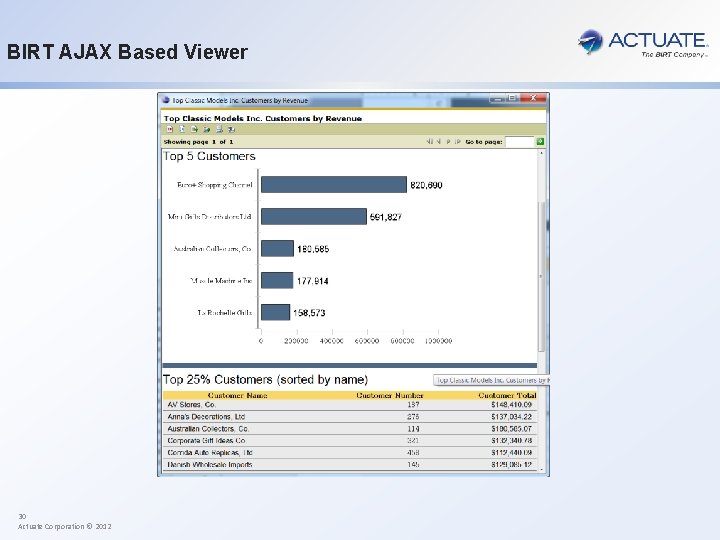Click customer number 114
The image size is (720, 540).
tap(413, 428)
